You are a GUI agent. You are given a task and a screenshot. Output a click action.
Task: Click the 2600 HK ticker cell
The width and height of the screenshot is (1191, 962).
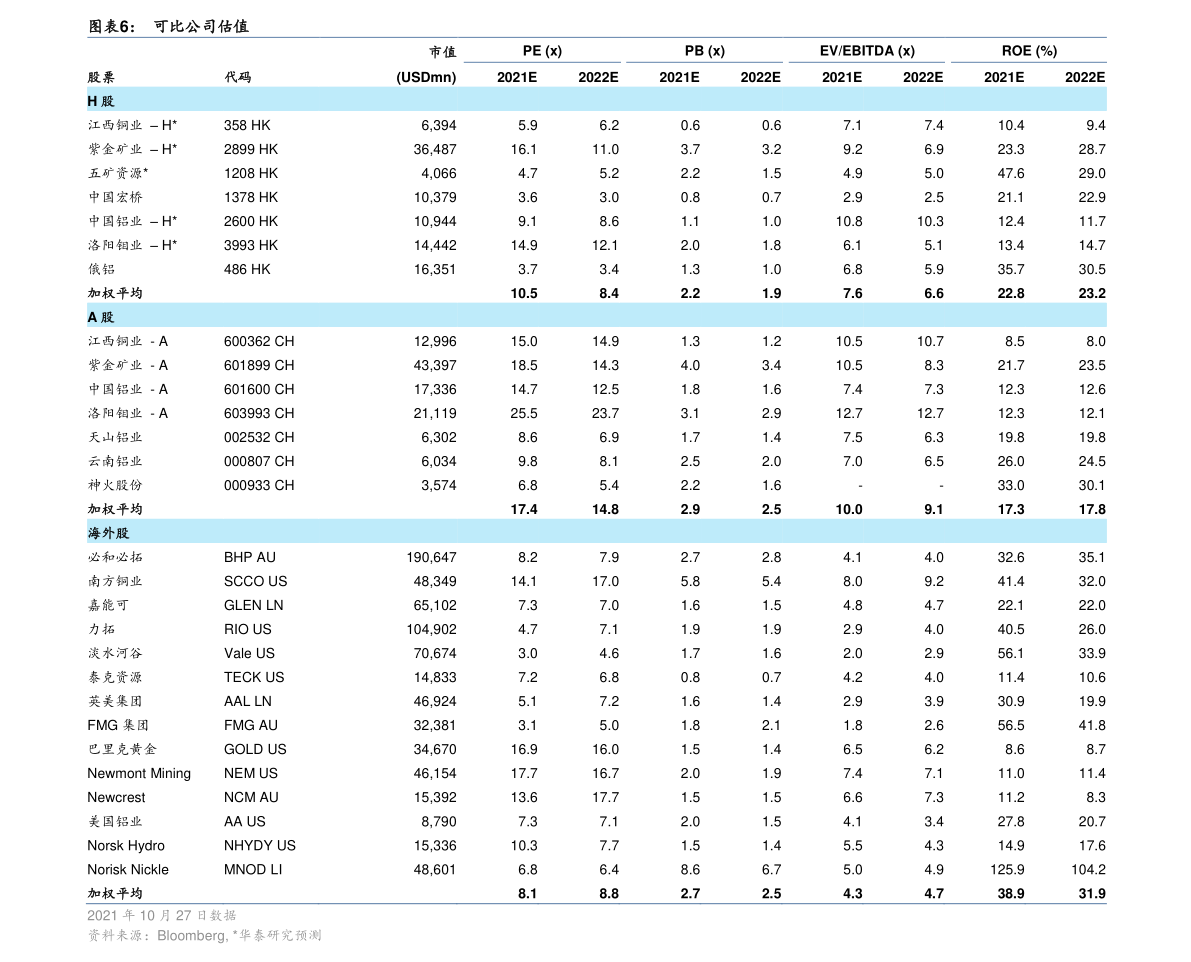coord(251,222)
